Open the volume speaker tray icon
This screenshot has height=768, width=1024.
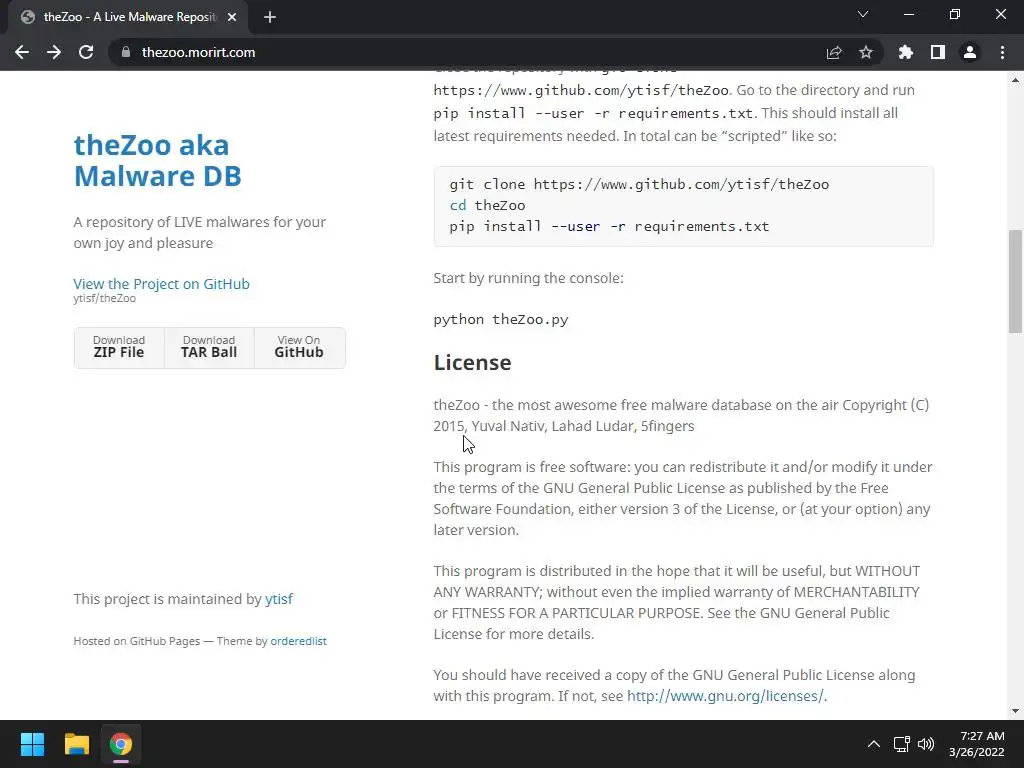coord(925,744)
